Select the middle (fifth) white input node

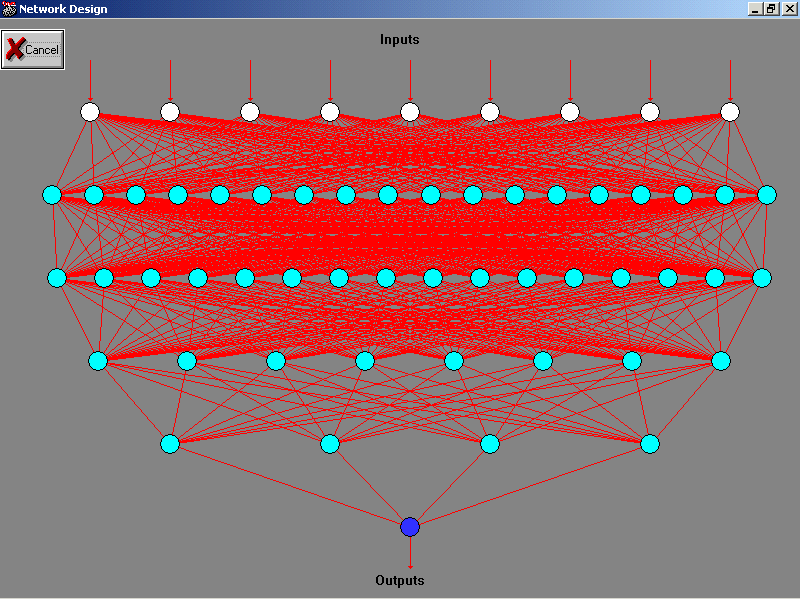(x=410, y=112)
